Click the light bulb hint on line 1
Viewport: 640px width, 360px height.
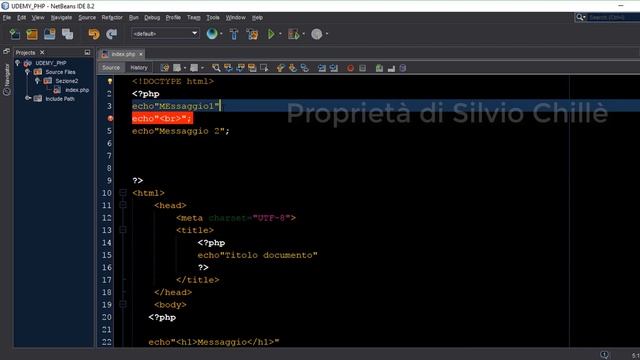tap(110, 81)
